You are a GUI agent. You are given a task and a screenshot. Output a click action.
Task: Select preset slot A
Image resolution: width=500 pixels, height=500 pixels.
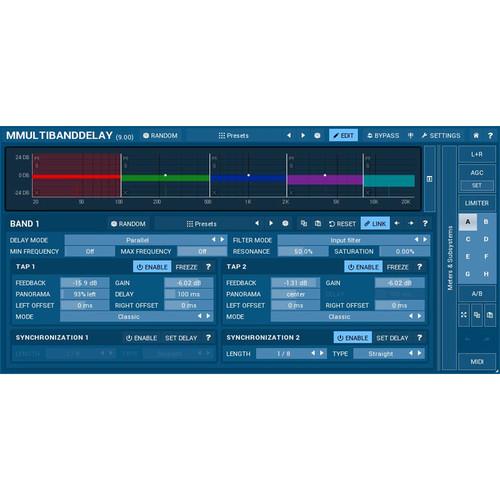coord(468,222)
